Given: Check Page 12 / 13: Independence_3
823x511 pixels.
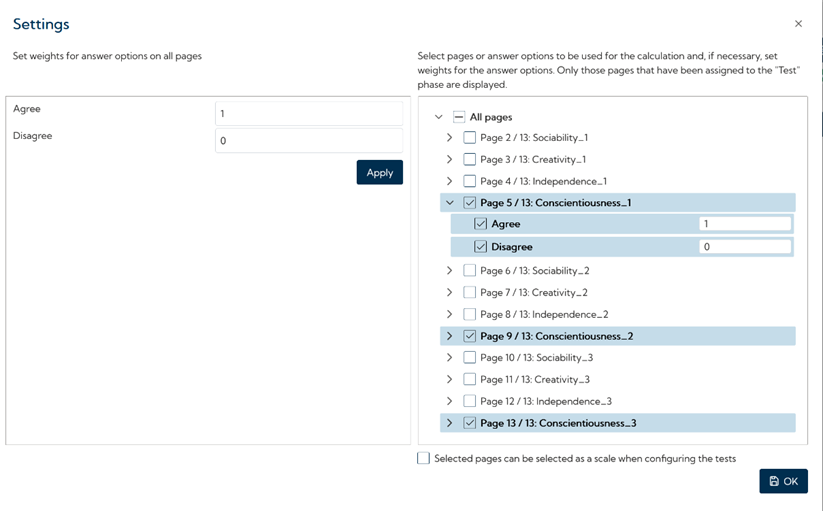Looking at the screenshot, I should pyautogui.click(x=470, y=401).
